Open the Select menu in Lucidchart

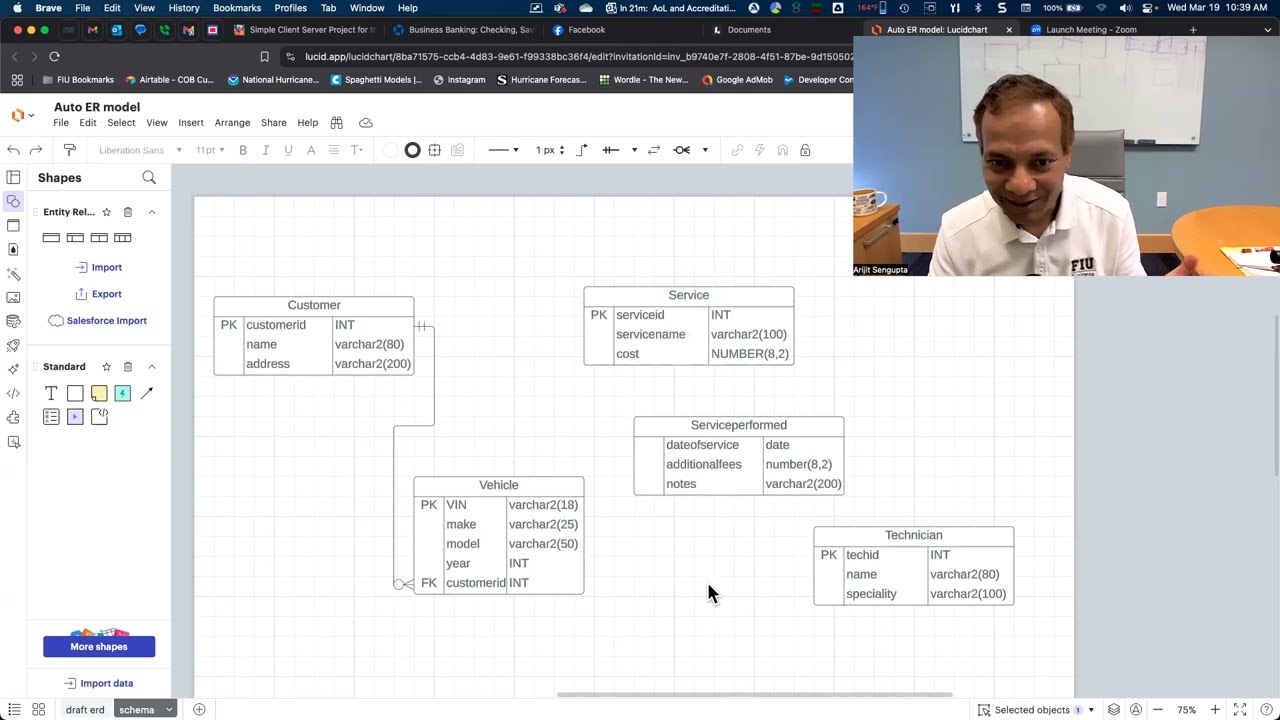pos(121,123)
